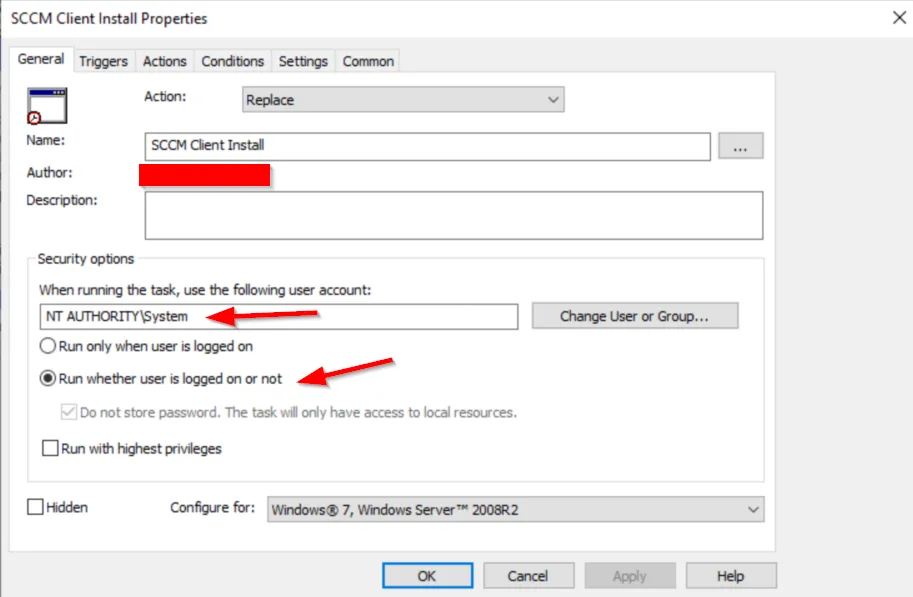Open the Actions tab
Screen dimensions: 913x597
click(x=165, y=61)
